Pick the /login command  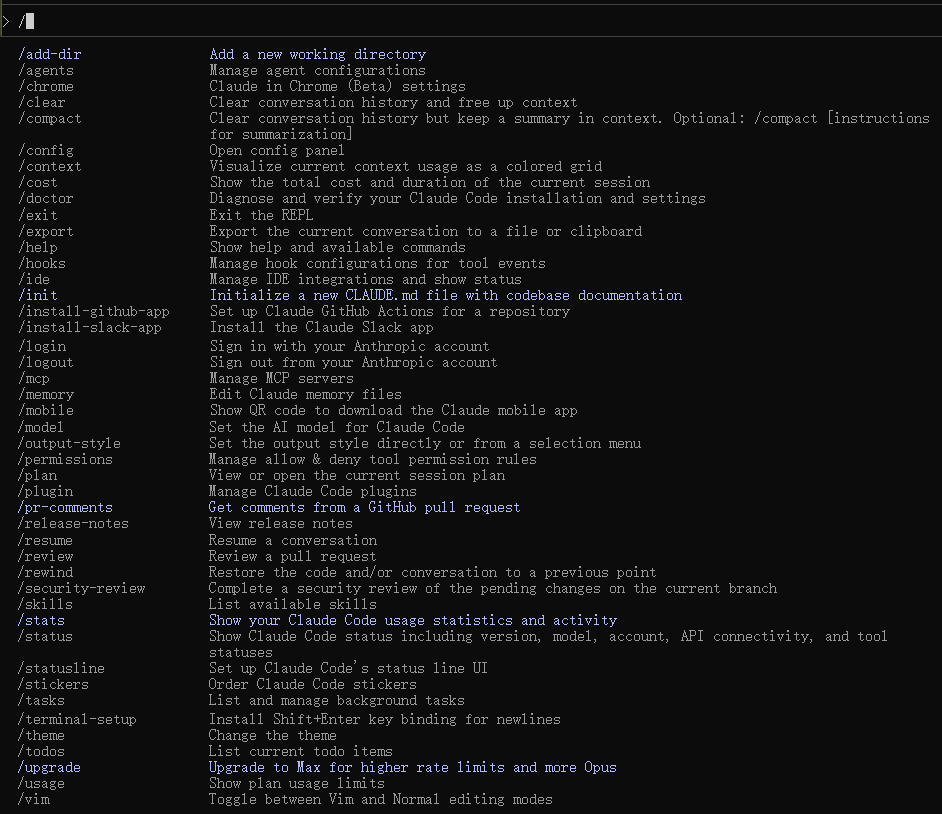click(x=41, y=346)
